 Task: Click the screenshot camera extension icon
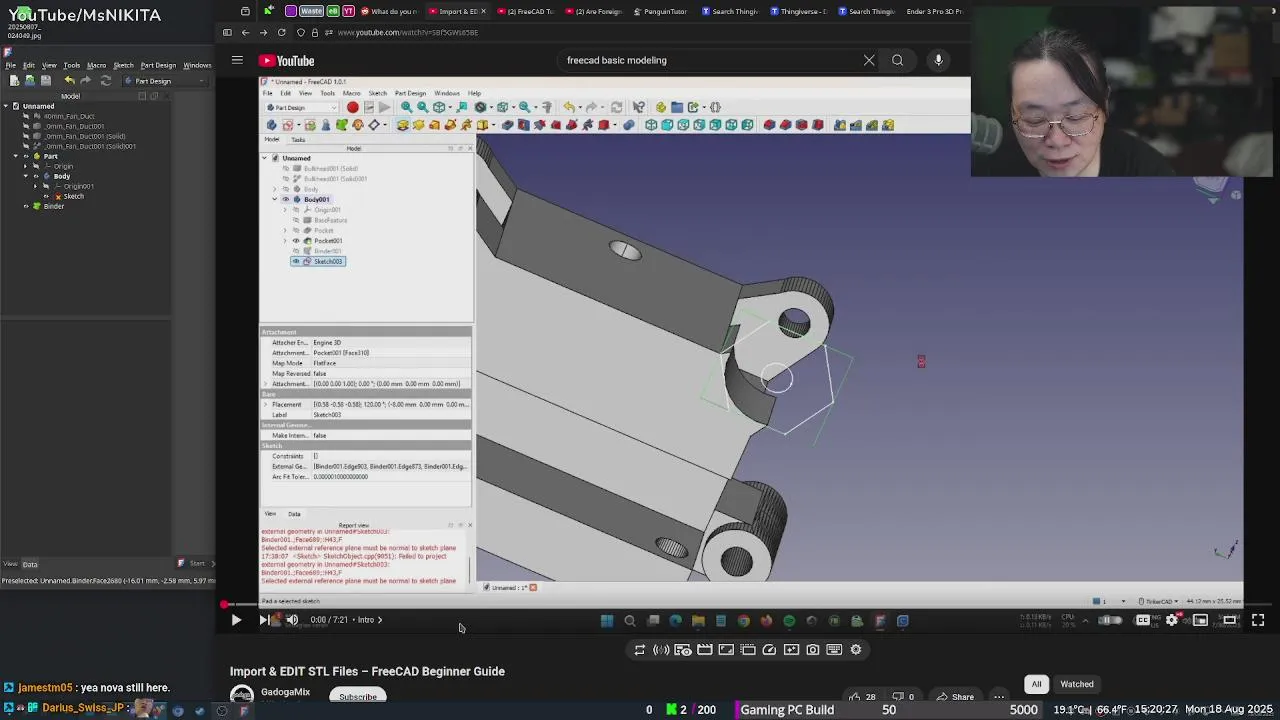(813, 650)
